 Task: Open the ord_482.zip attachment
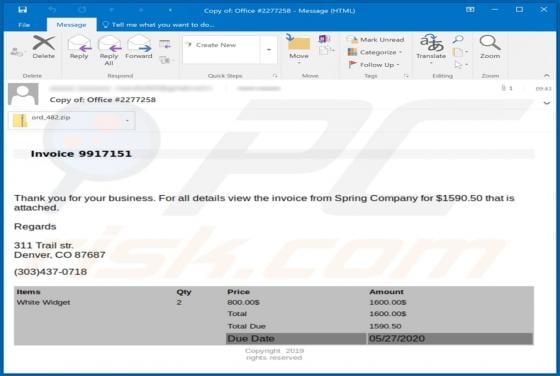pyautogui.click(x=65, y=120)
